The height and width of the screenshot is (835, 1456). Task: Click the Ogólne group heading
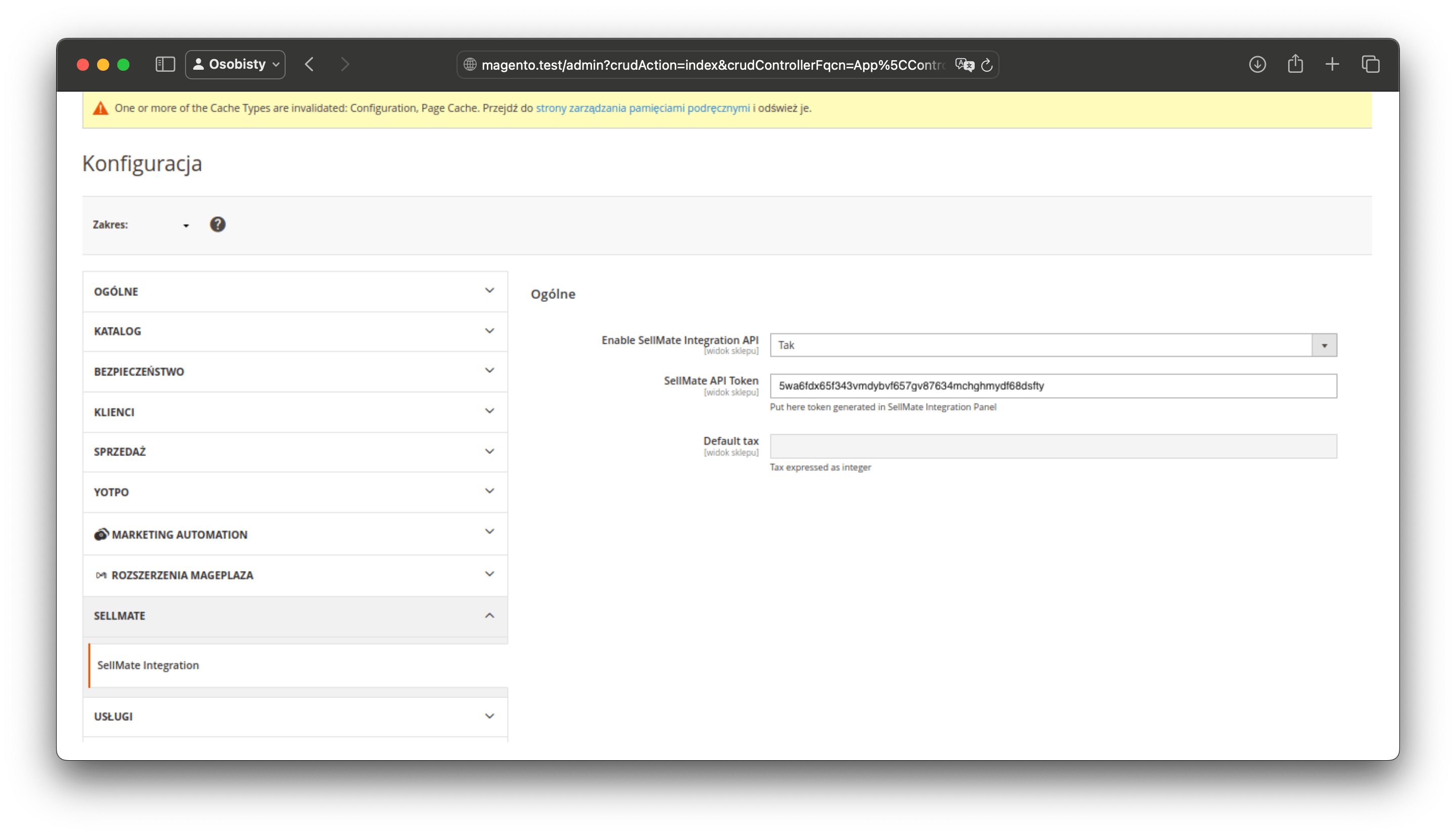click(553, 294)
